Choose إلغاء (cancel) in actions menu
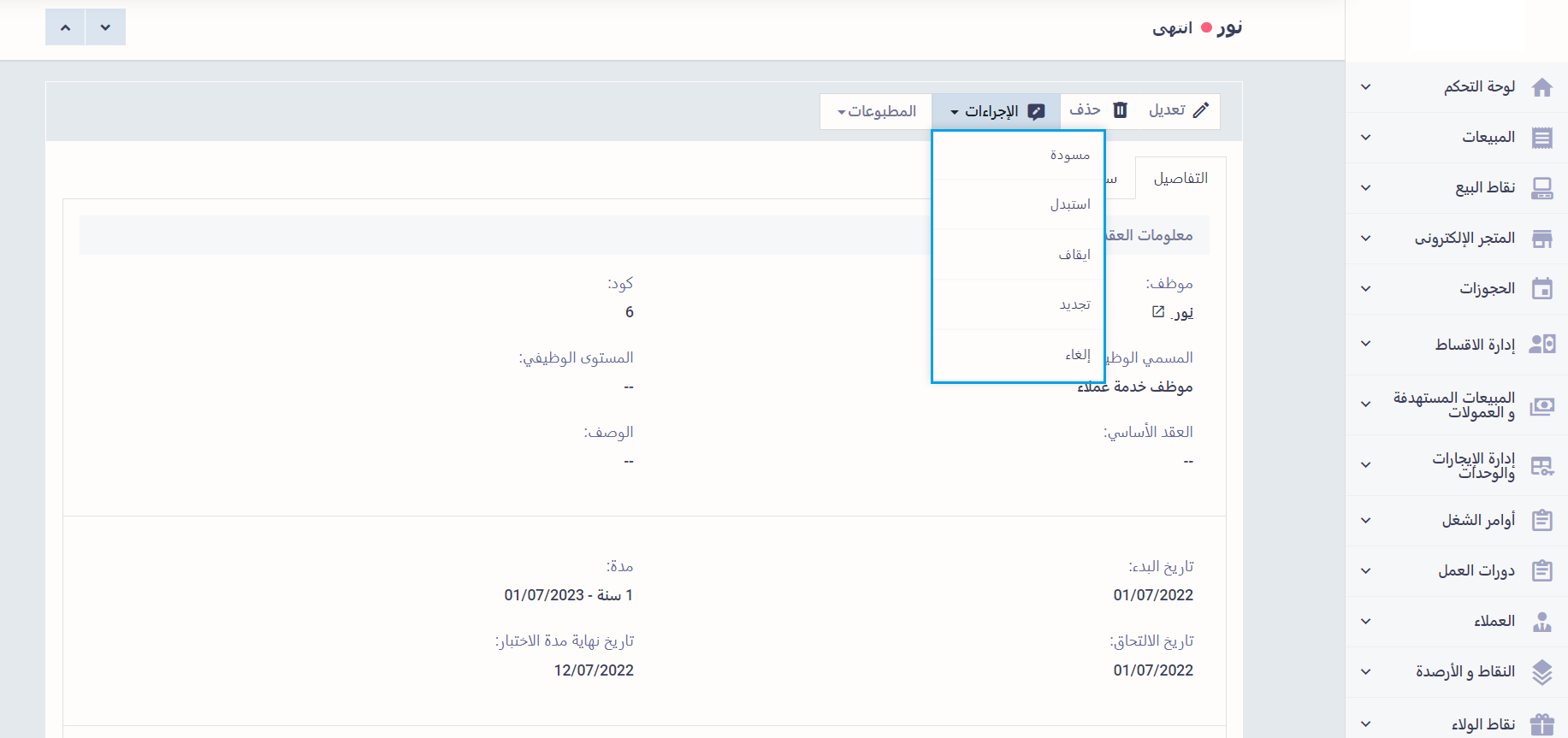1568x738 pixels. point(1077,355)
